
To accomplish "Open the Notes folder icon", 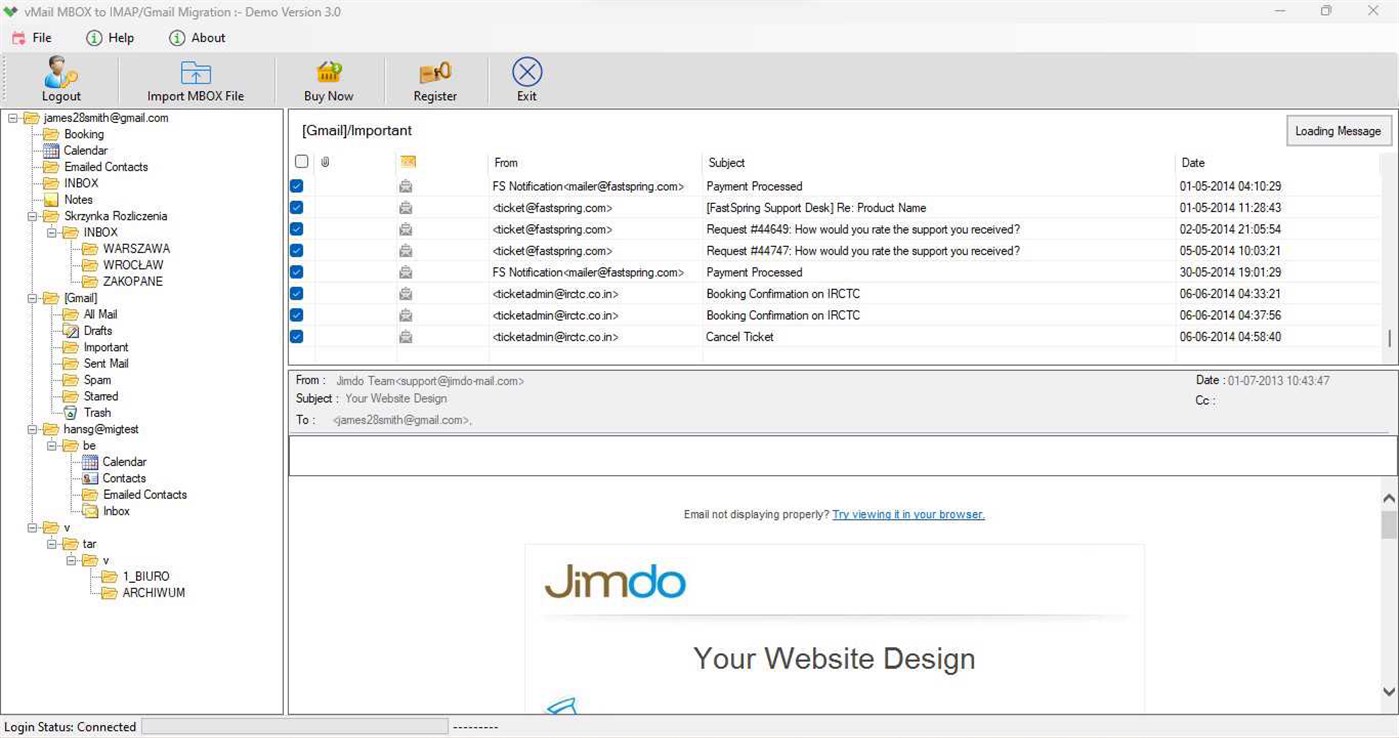I will [x=51, y=199].
